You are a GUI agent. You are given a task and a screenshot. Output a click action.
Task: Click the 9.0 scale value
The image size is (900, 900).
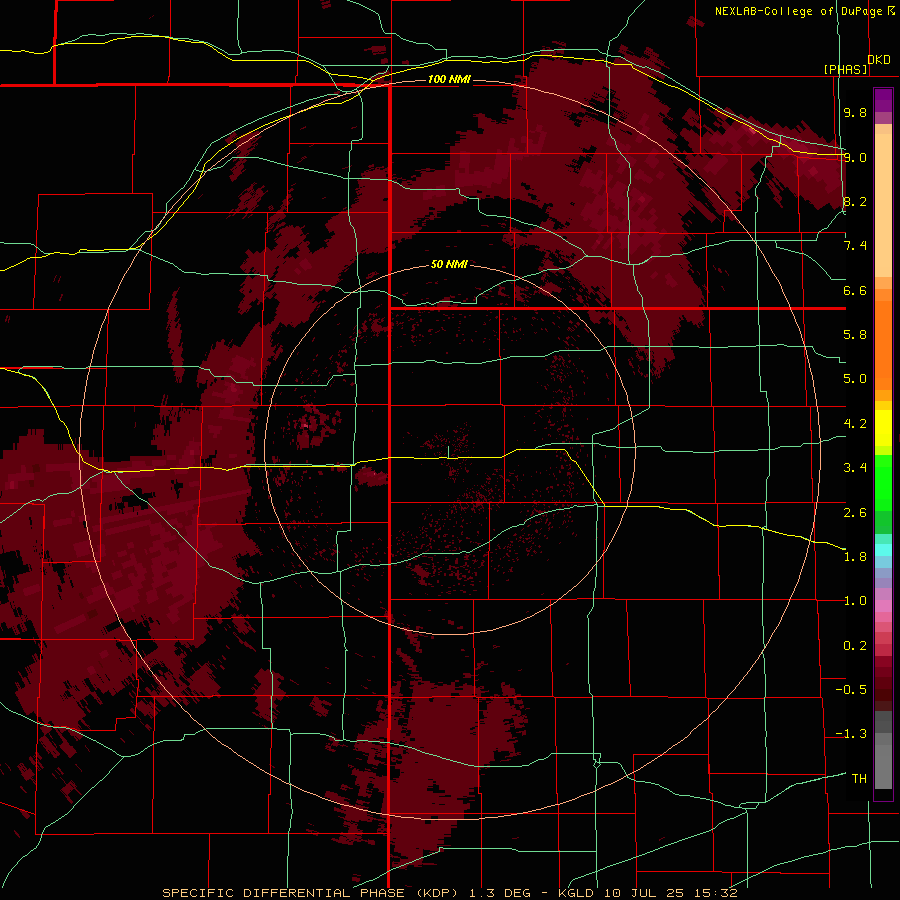pyautogui.click(x=855, y=157)
